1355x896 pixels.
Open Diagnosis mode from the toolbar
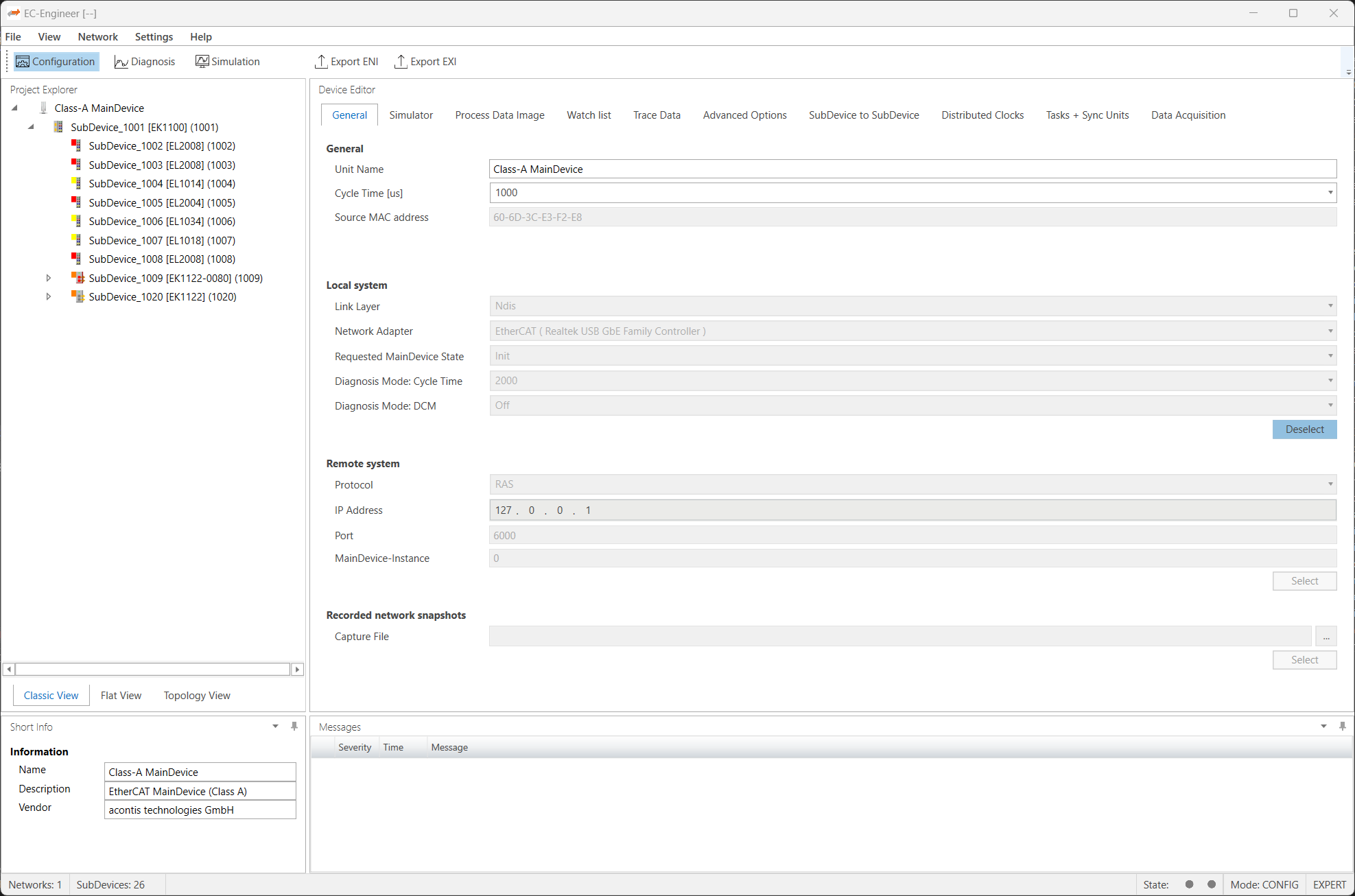145,62
